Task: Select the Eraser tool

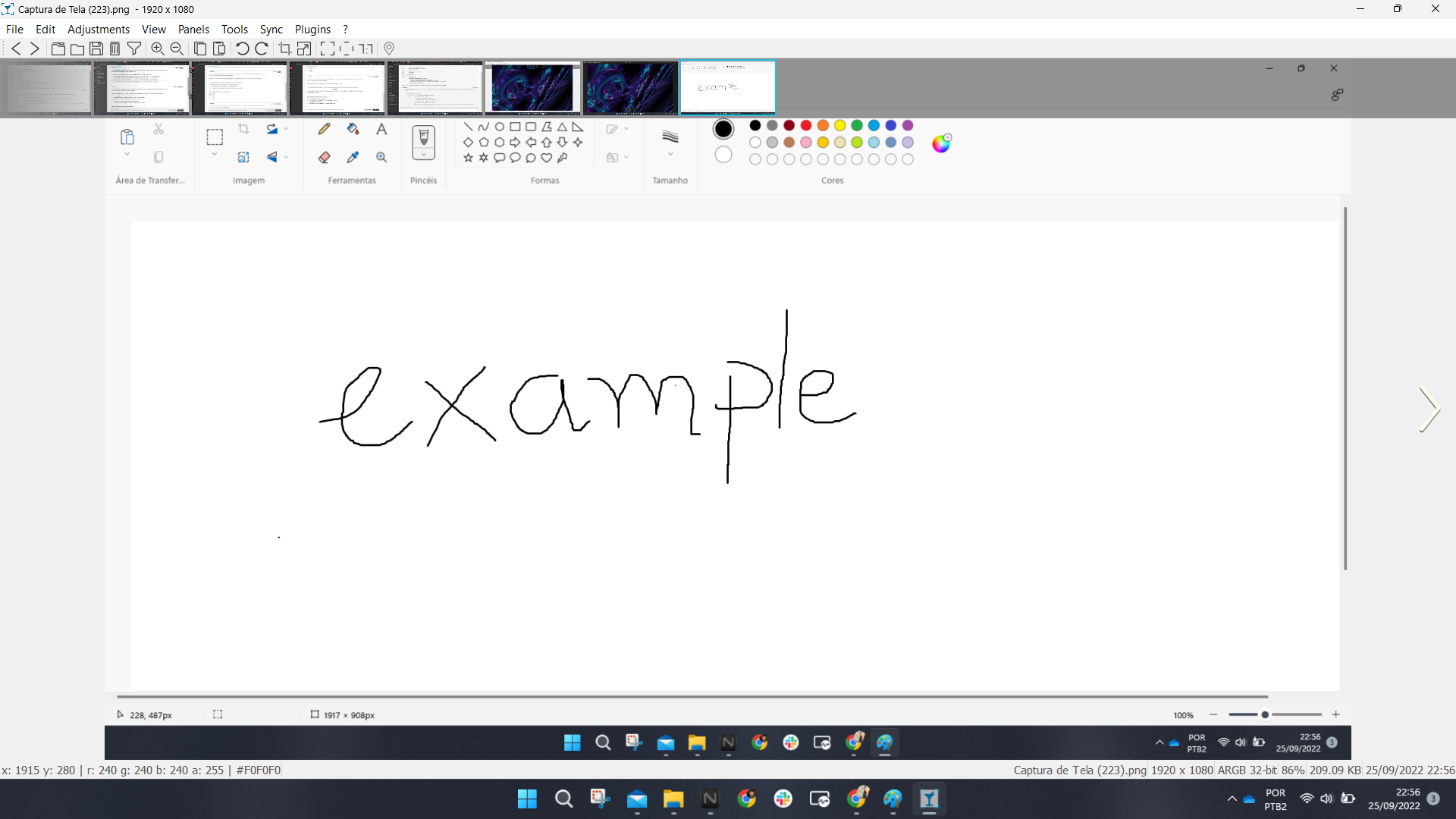Action: [324, 157]
